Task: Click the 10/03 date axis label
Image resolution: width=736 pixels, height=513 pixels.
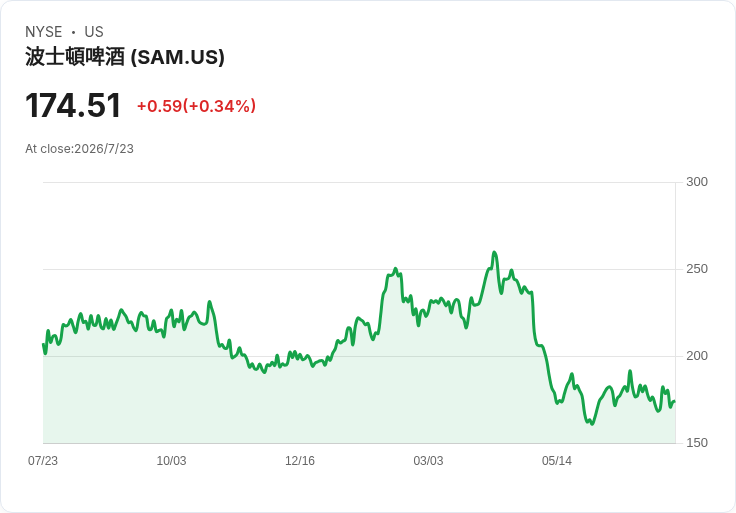Action: click(x=171, y=461)
